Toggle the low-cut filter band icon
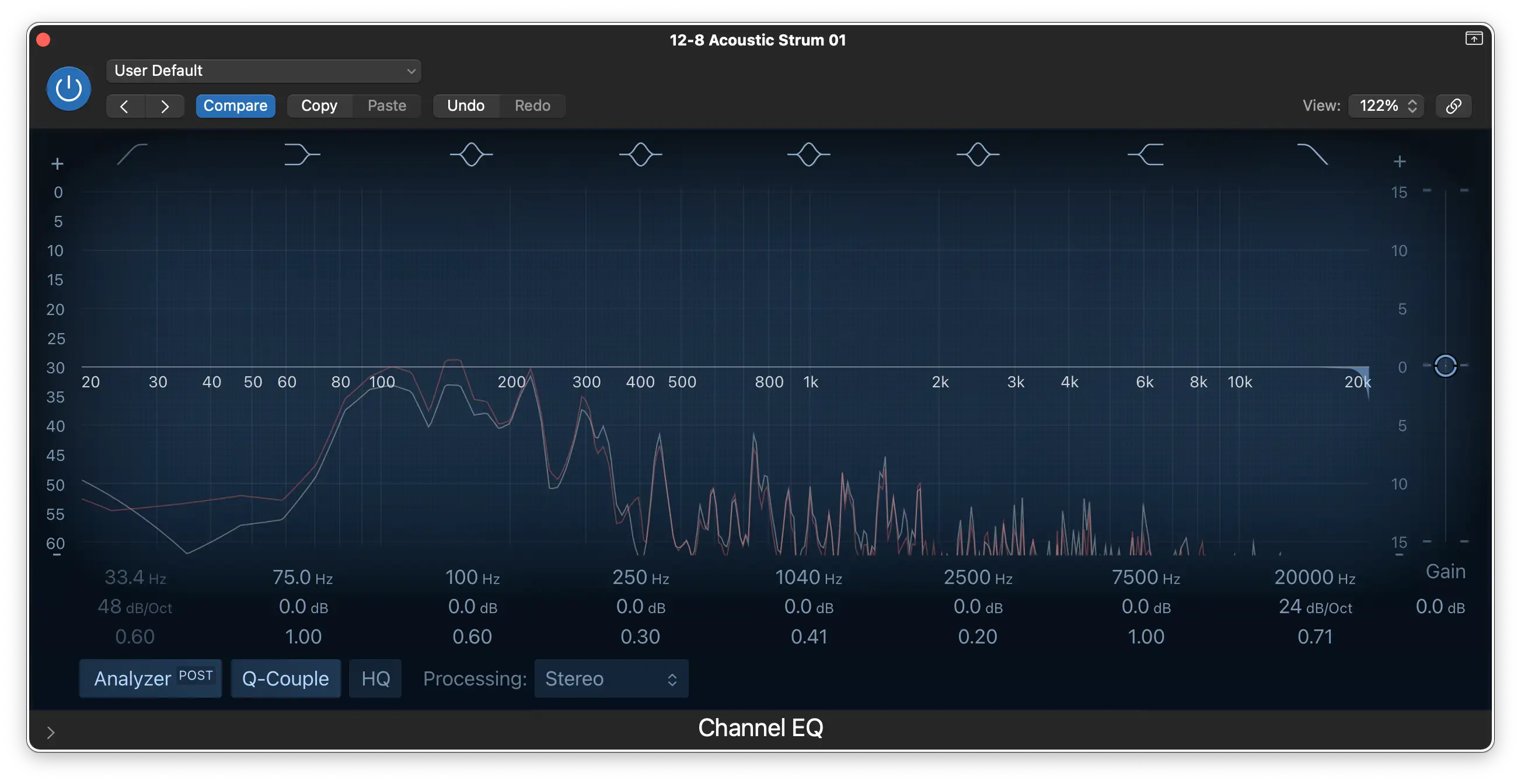The height and width of the screenshot is (784, 1521). pyautogui.click(x=132, y=155)
